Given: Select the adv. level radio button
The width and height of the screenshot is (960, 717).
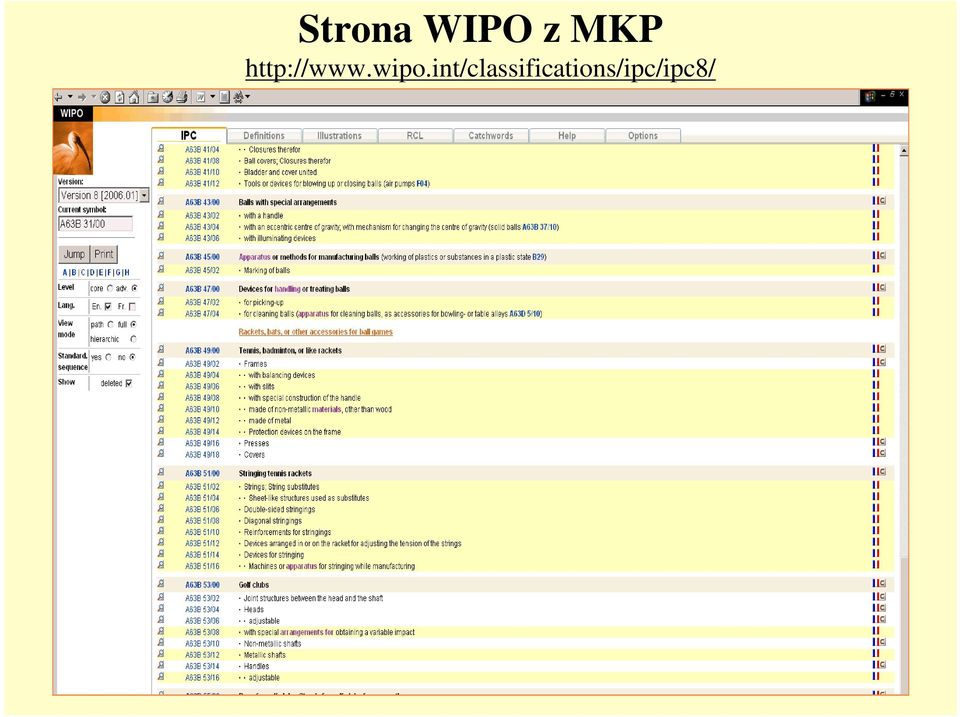Looking at the screenshot, I should tap(134, 288).
